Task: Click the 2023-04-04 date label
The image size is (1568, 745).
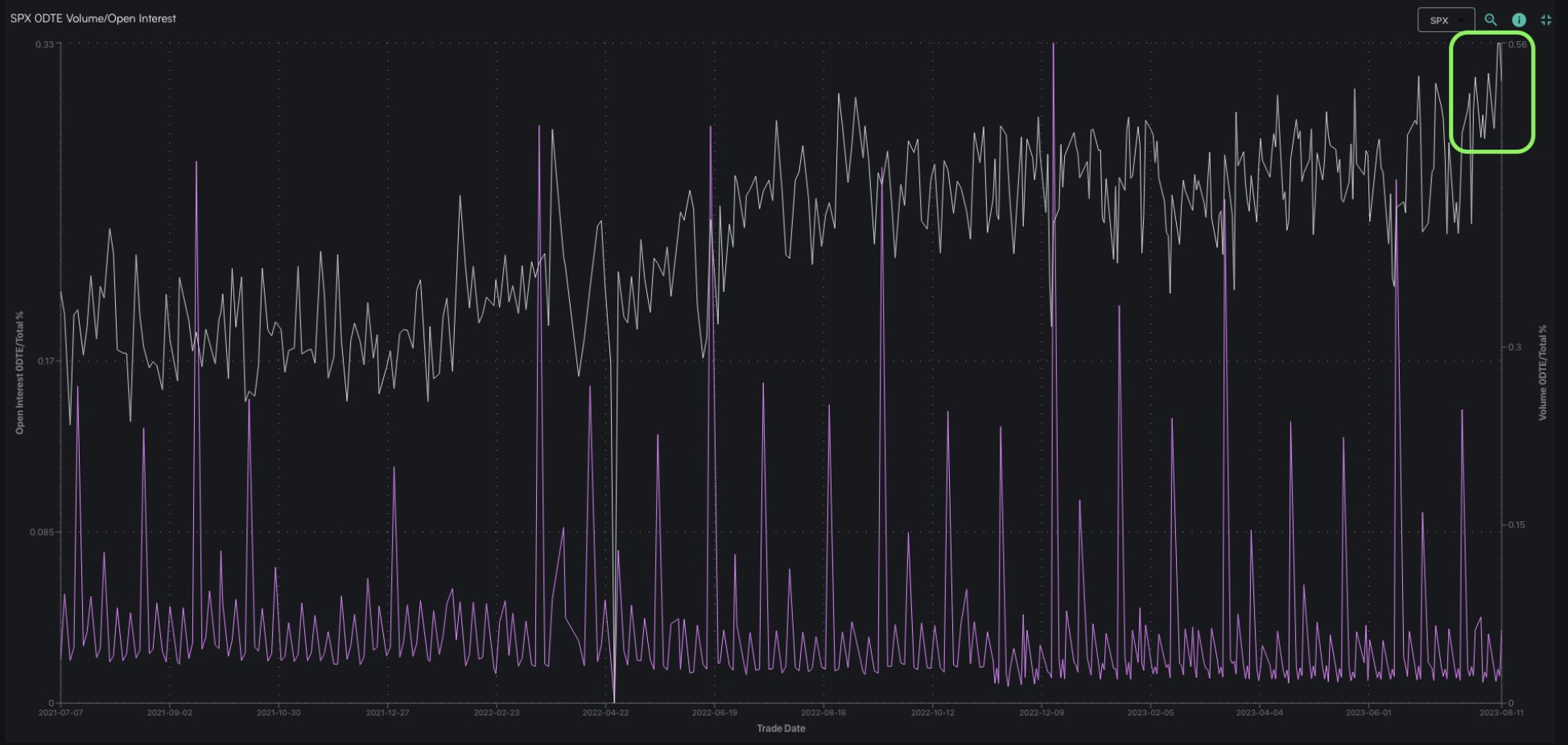Action: point(1260,712)
